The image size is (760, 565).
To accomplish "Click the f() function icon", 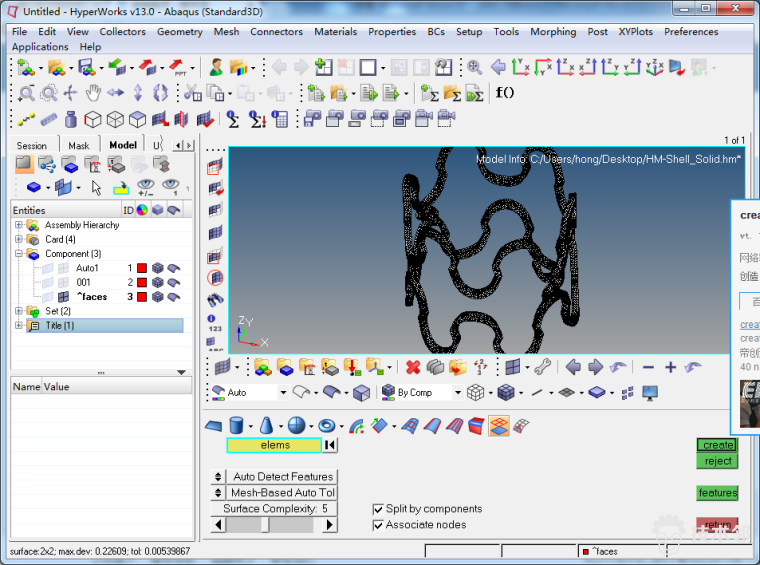I will point(504,93).
